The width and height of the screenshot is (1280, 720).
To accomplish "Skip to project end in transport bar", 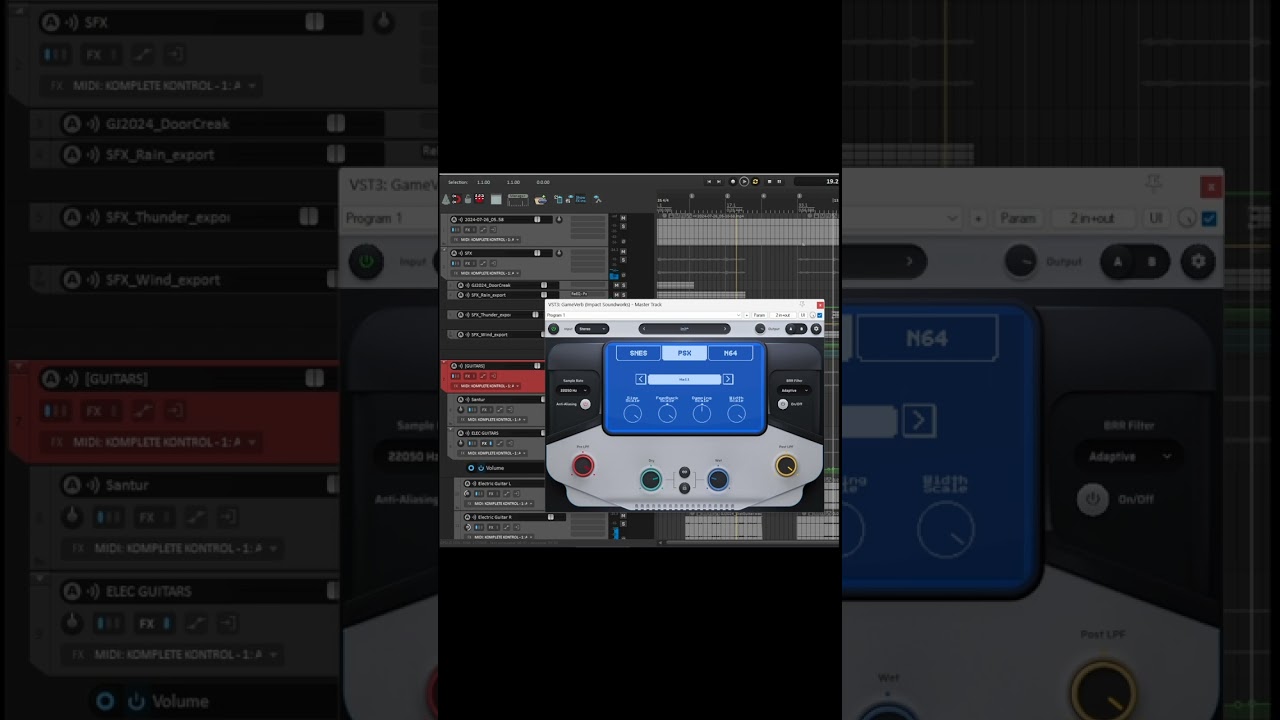I will tap(719, 182).
